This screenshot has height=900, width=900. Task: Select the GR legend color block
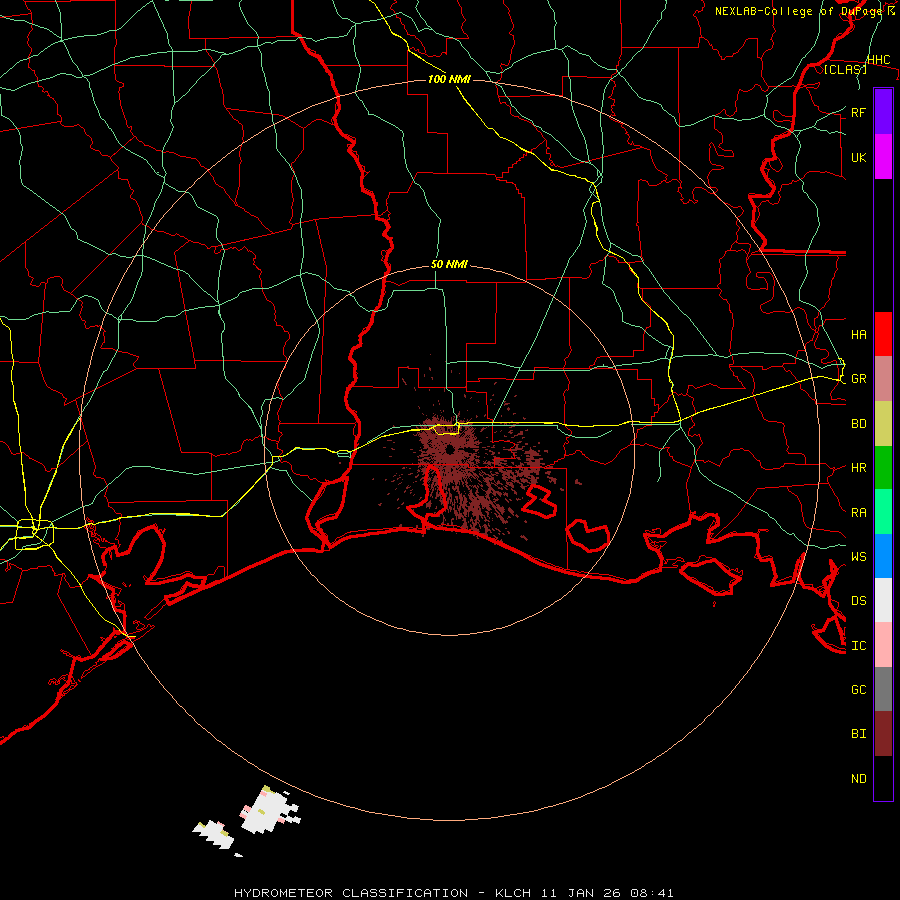[x=883, y=379]
